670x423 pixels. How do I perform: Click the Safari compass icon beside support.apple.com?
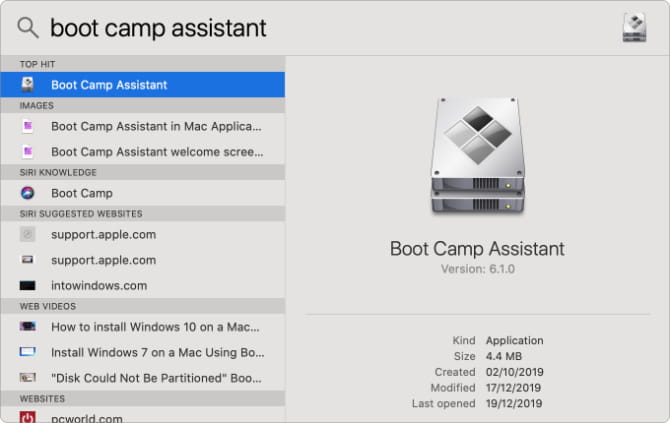[x=28, y=234]
